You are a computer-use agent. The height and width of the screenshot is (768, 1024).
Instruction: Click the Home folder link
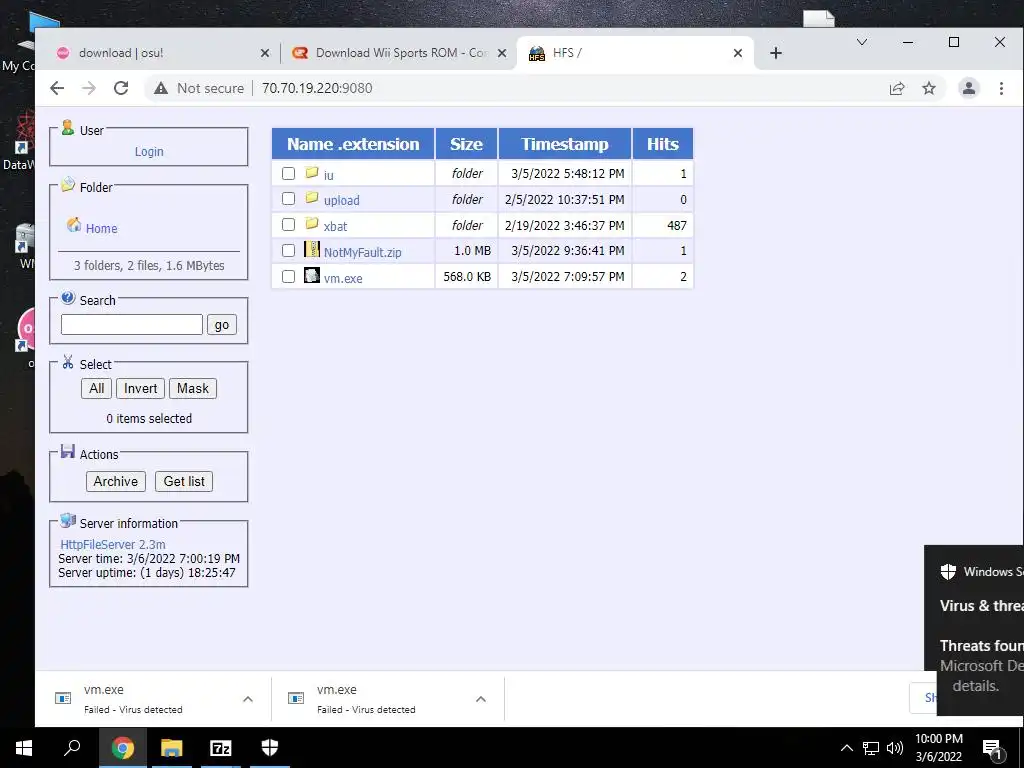pyautogui.click(x=101, y=229)
